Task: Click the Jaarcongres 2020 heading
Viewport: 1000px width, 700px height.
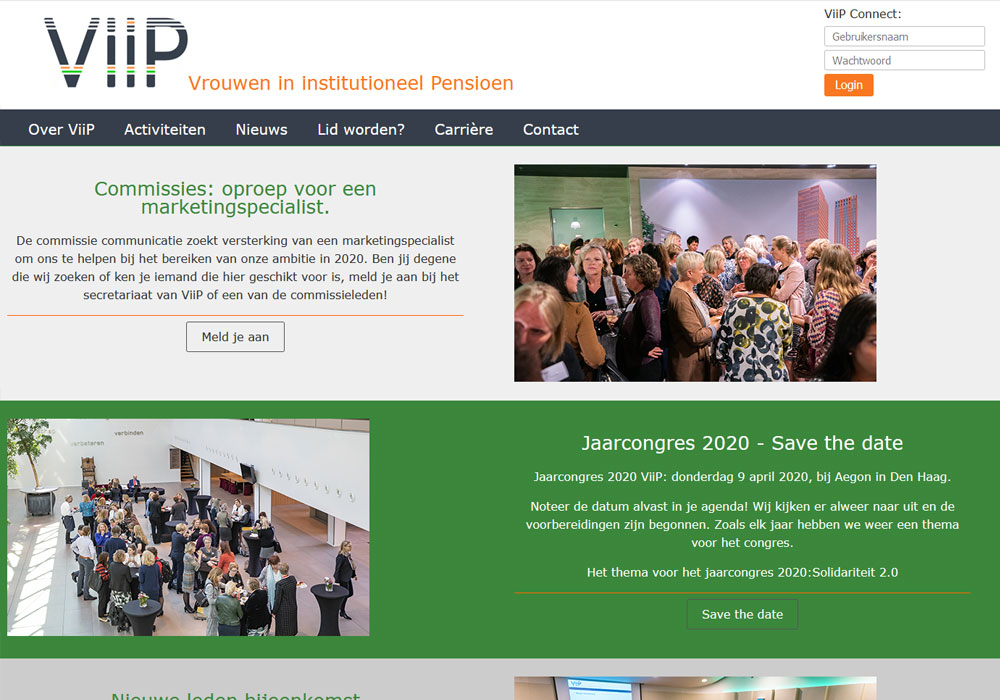Action: [742, 443]
